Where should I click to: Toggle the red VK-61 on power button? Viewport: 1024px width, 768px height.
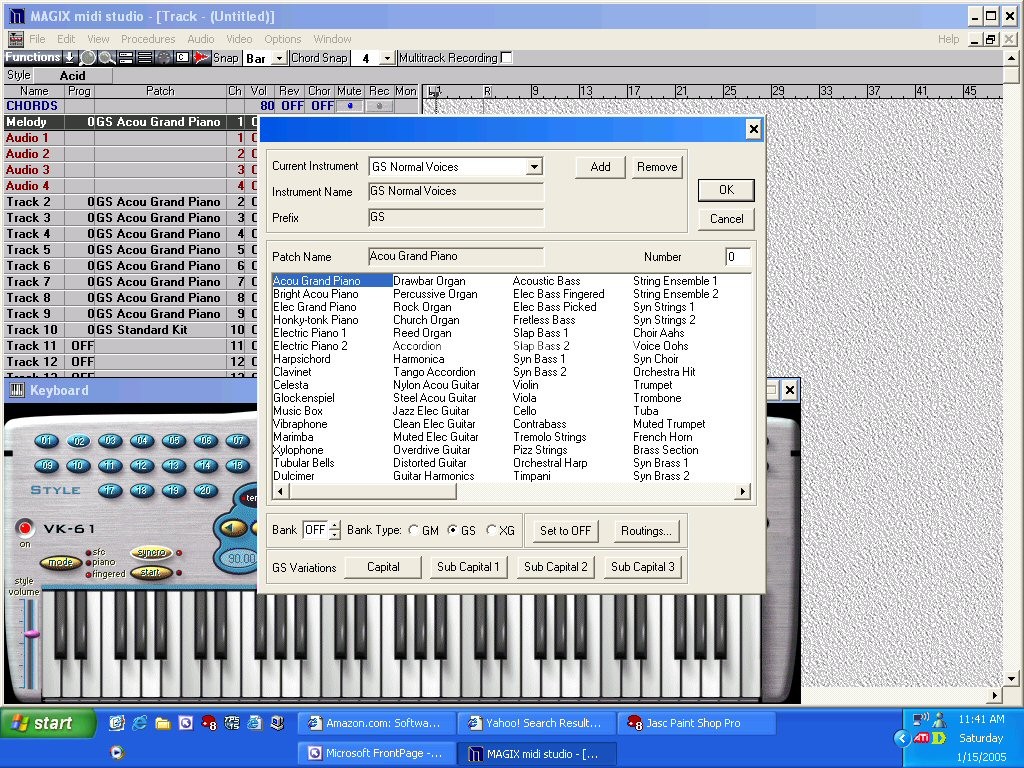click(x=25, y=528)
